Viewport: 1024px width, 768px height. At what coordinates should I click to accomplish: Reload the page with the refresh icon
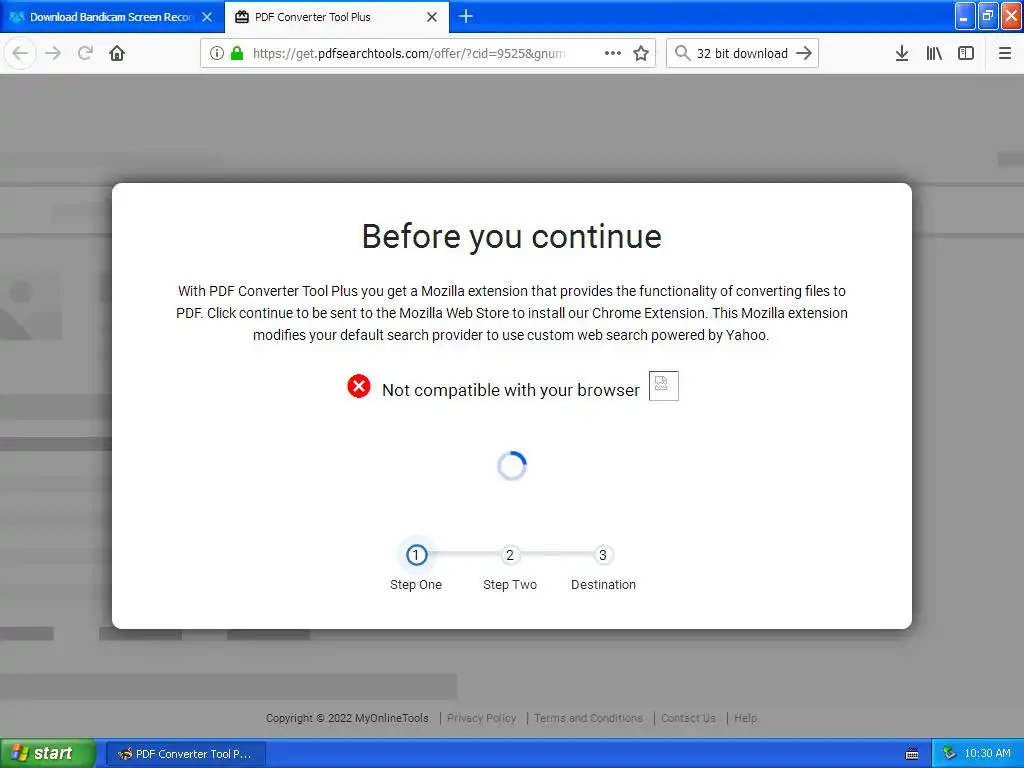(85, 54)
